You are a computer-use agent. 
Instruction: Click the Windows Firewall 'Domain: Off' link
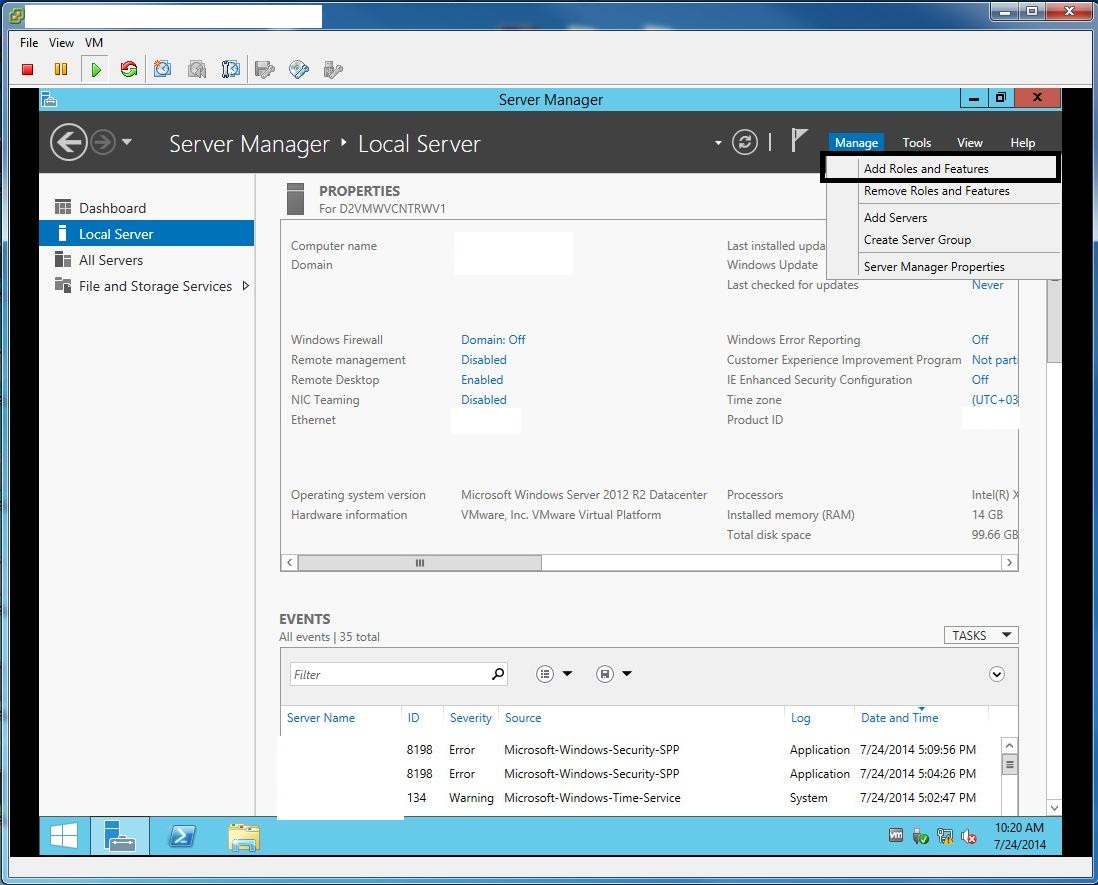pyautogui.click(x=493, y=340)
